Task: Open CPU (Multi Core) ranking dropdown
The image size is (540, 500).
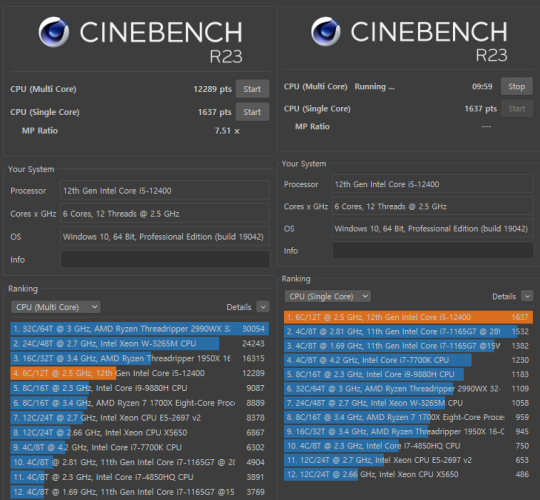Action: pos(56,307)
